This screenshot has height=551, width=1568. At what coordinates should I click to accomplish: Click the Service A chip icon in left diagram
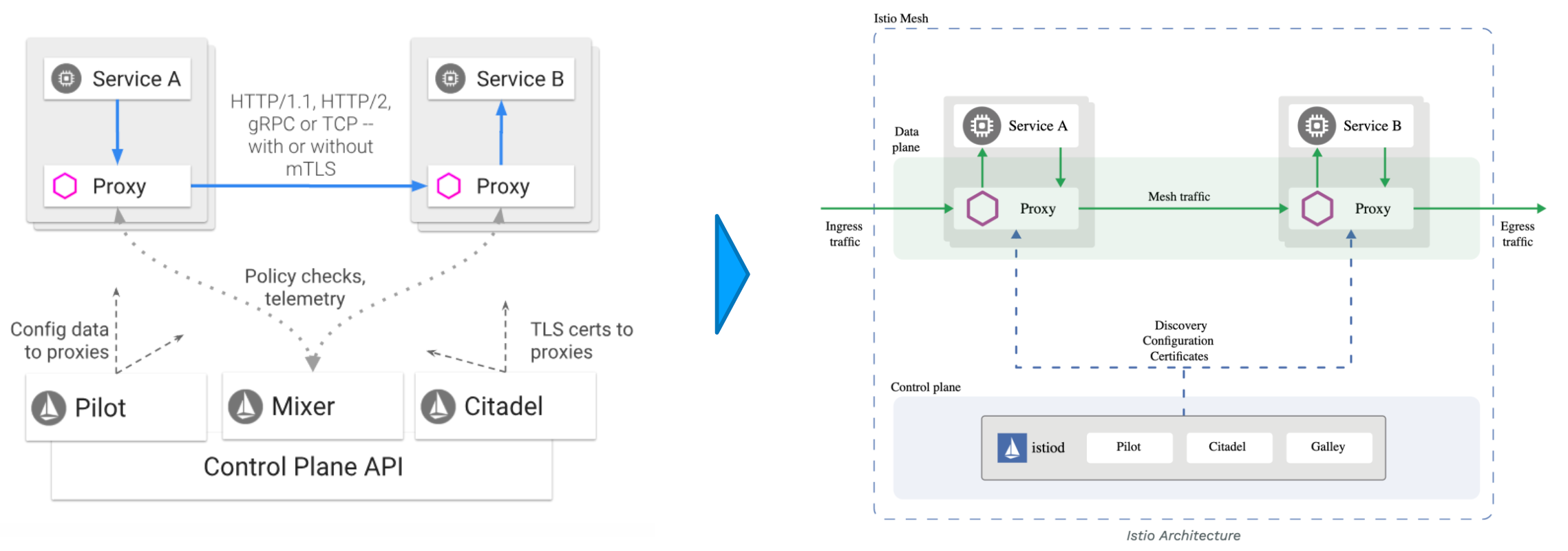[67, 79]
